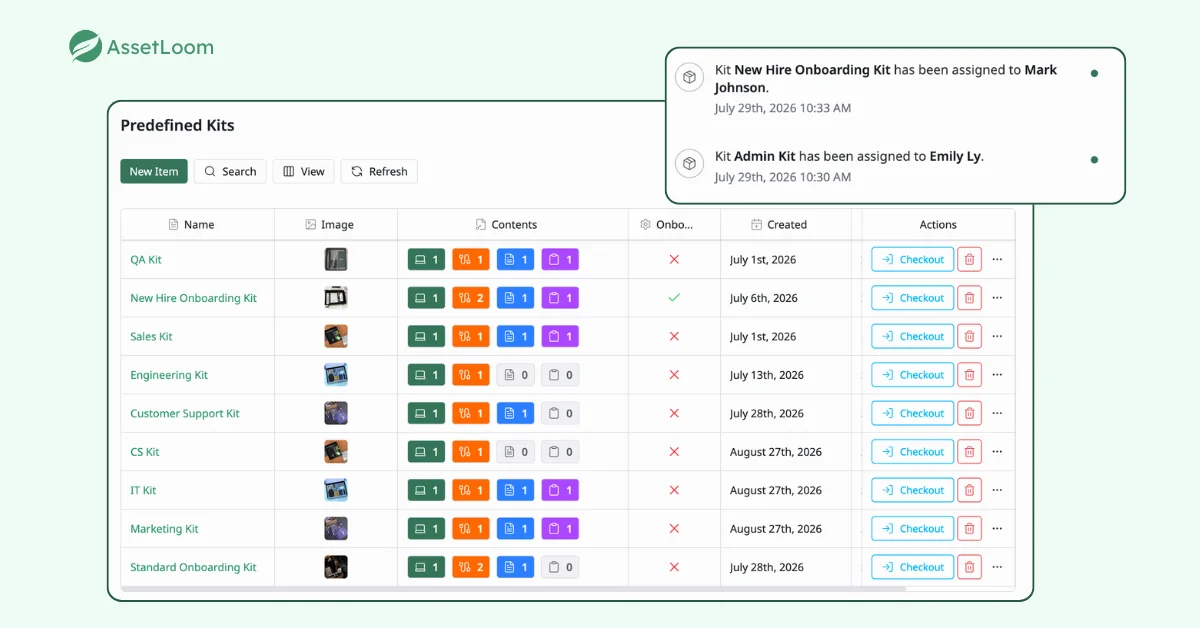The height and width of the screenshot is (628, 1200).
Task: Delete the Marketing Kit via trash icon
Action: pyautogui.click(x=969, y=529)
